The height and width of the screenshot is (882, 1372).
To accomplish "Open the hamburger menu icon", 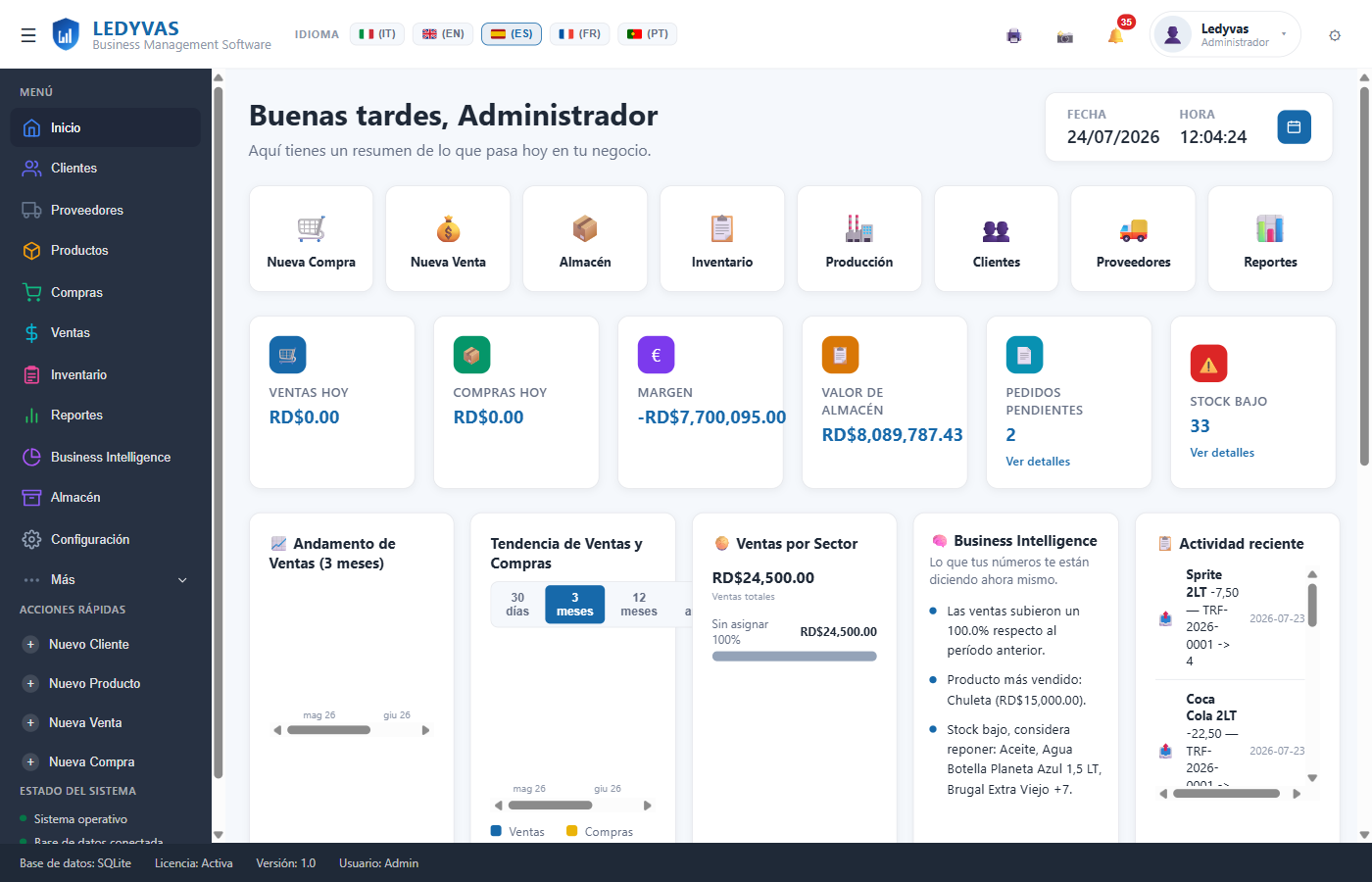I will [28, 35].
